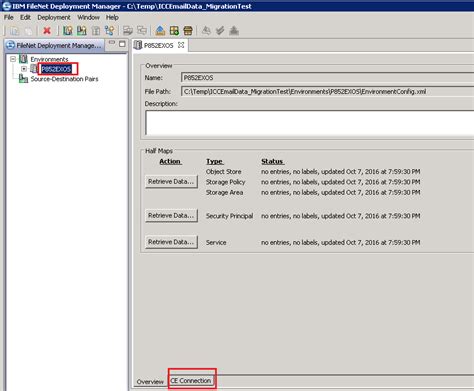The image size is (474, 391).
Task: Click the P852EXOS server icon in tree
Action: (x=34, y=69)
